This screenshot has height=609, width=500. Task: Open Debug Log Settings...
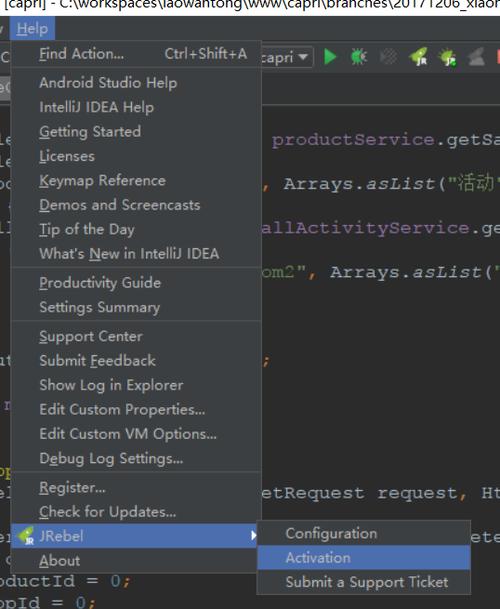pyautogui.click(x=136, y=458)
